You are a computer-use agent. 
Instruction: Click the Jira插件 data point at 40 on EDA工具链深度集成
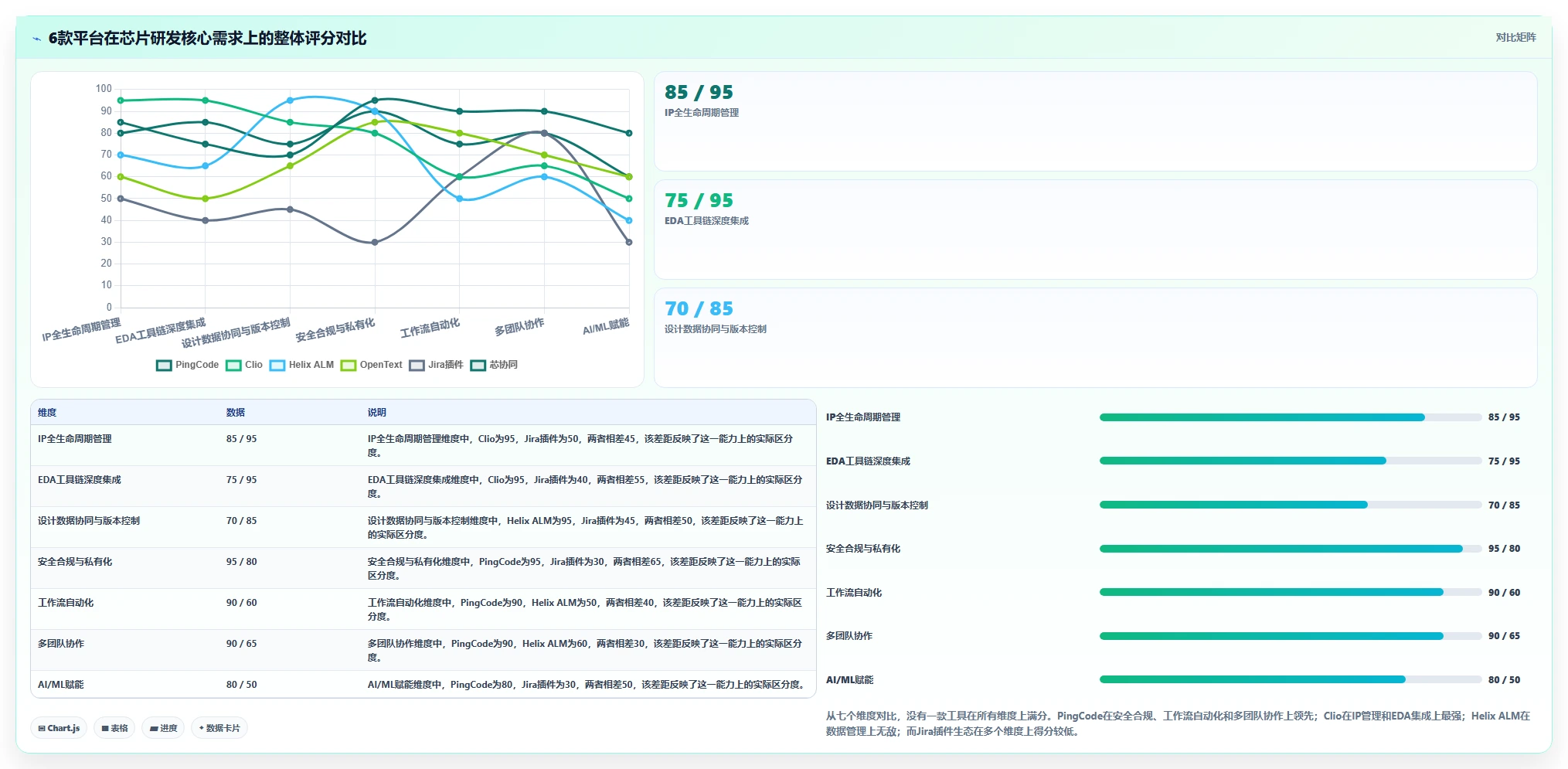(205, 220)
